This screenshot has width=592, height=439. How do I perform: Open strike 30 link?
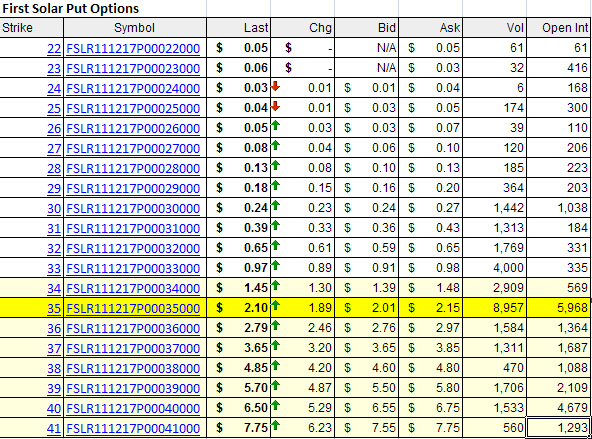(x=54, y=209)
